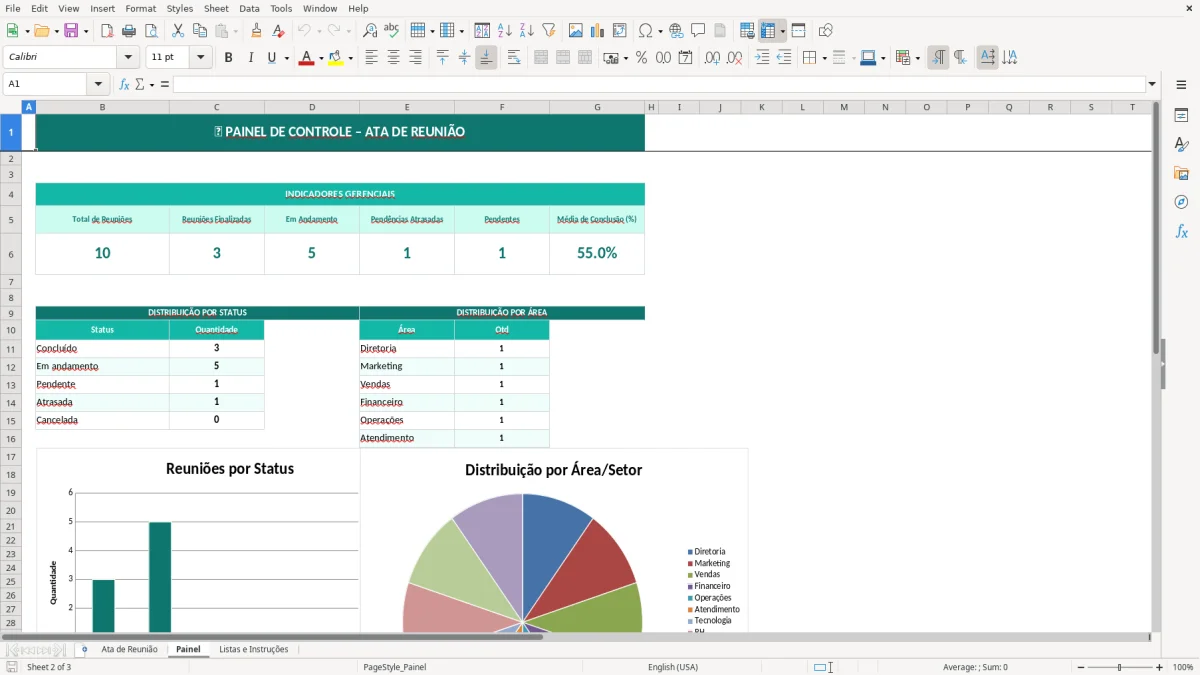Open Conditional Formatting dropdown arrow
This screenshot has height=675, width=1200.
[917, 58]
